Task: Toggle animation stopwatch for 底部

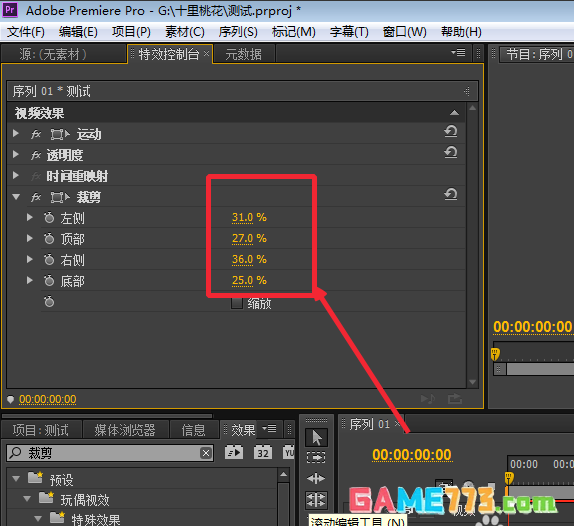Action: [x=49, y=281]
